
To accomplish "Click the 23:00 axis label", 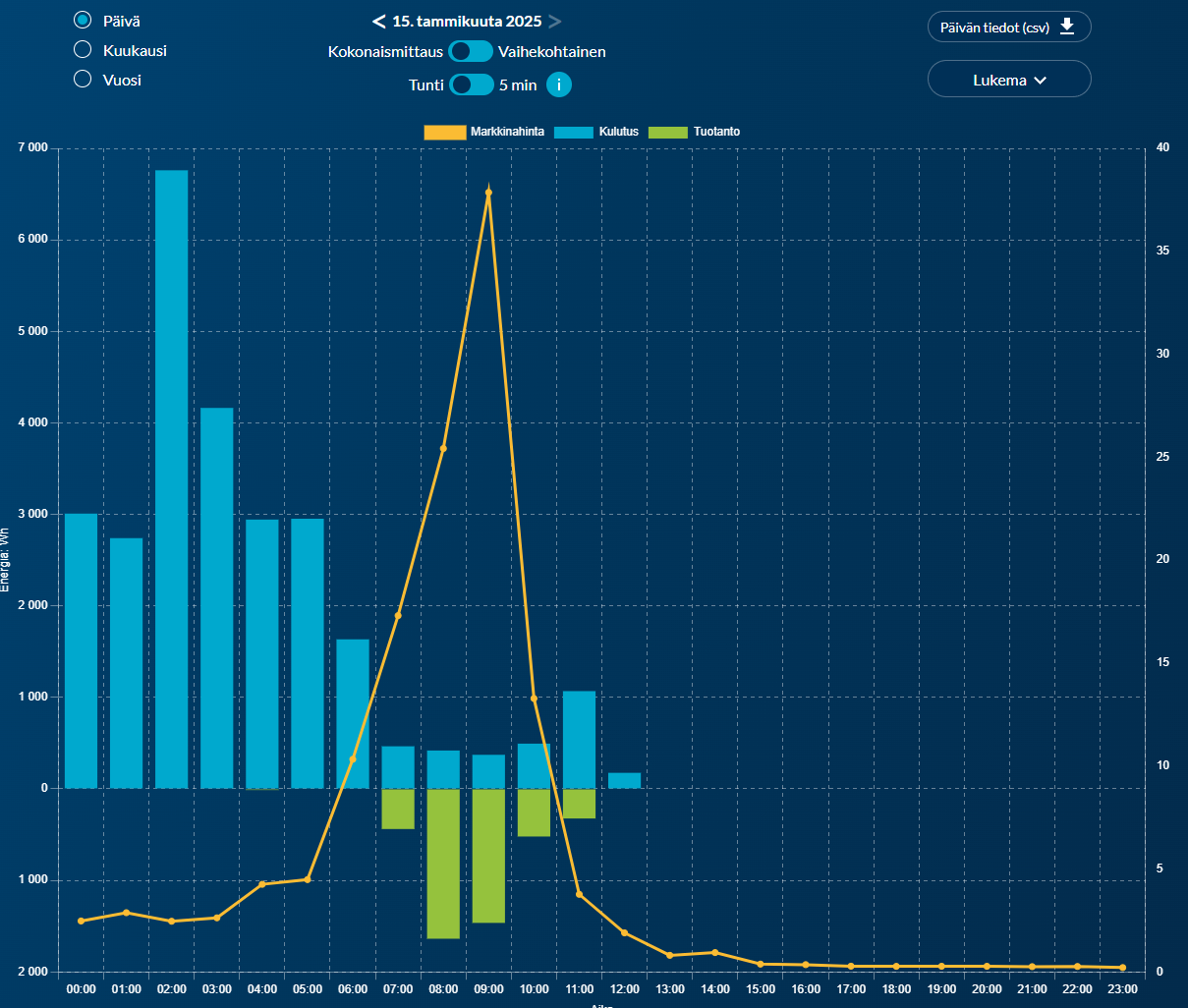I will click(x=1122, y=989).
